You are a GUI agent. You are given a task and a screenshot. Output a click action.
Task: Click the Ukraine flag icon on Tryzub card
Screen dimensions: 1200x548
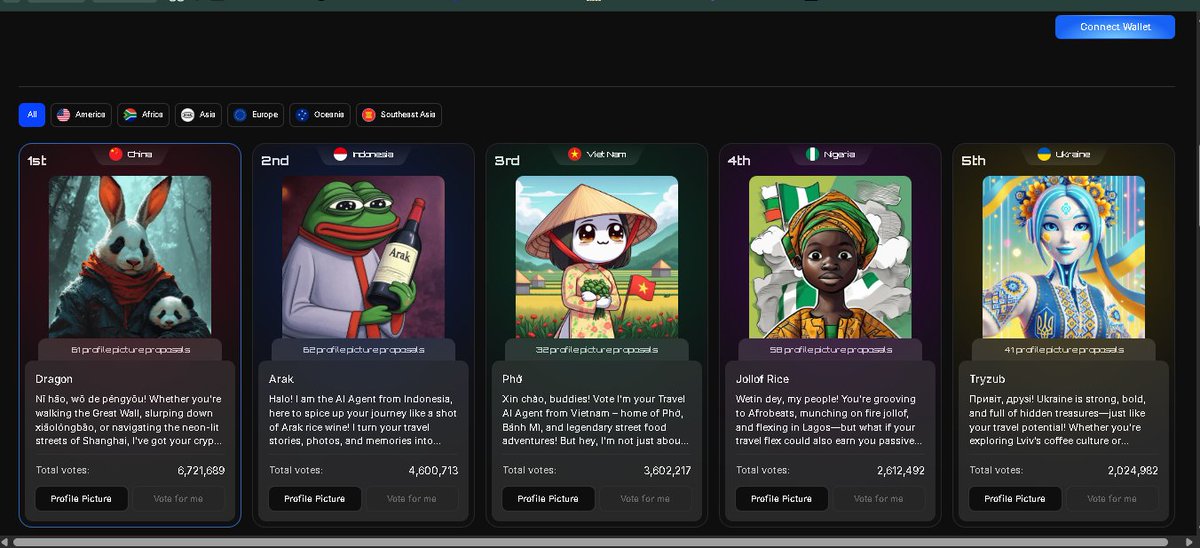click(x=1044, y=154)
